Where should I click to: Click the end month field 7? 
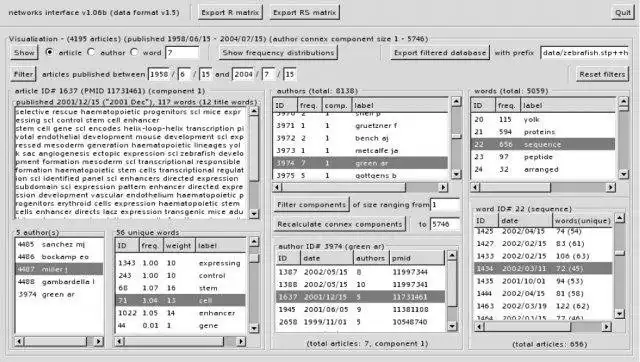[x=268, y=74]
